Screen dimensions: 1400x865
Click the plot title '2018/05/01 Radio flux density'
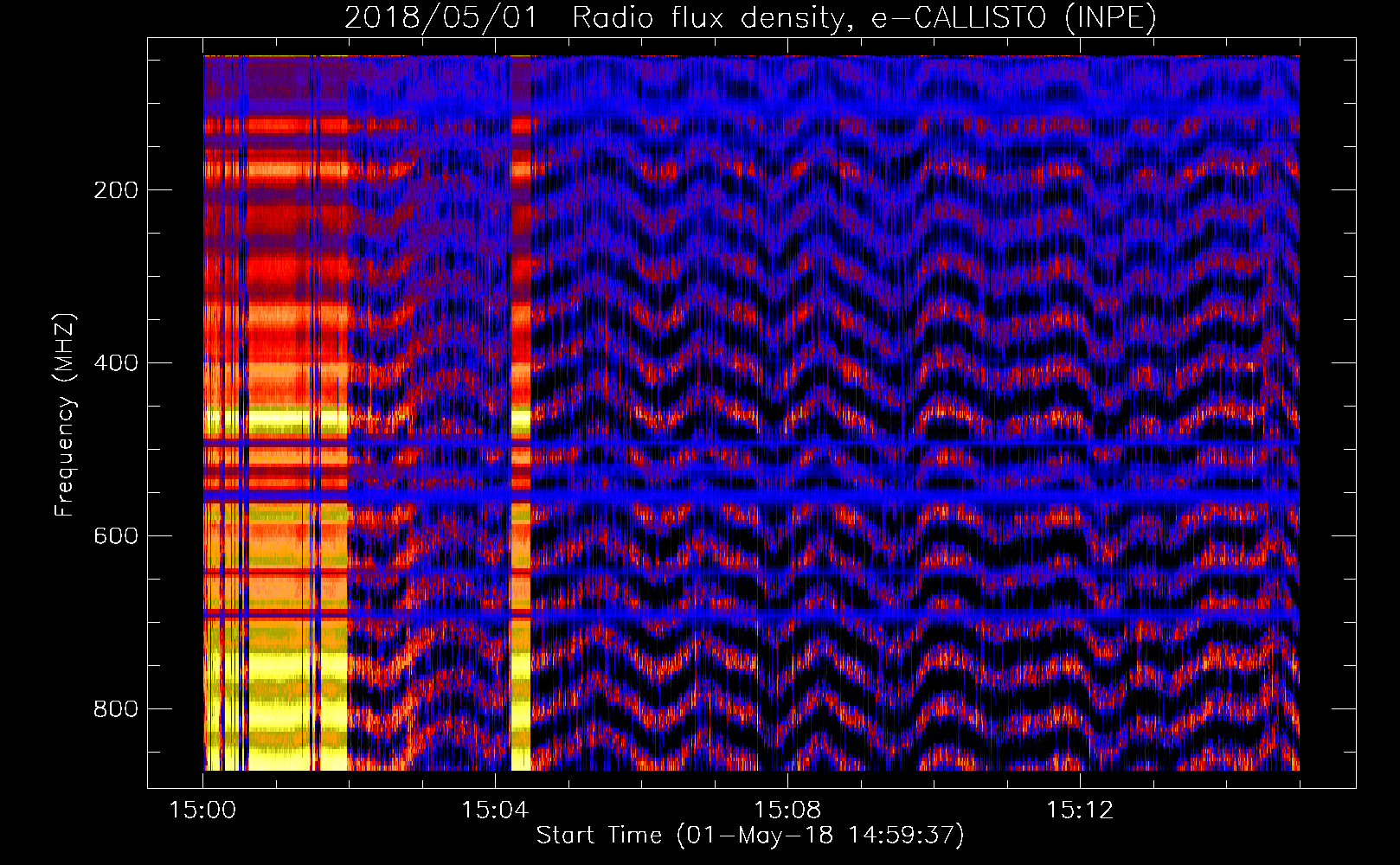pos(750,17)
